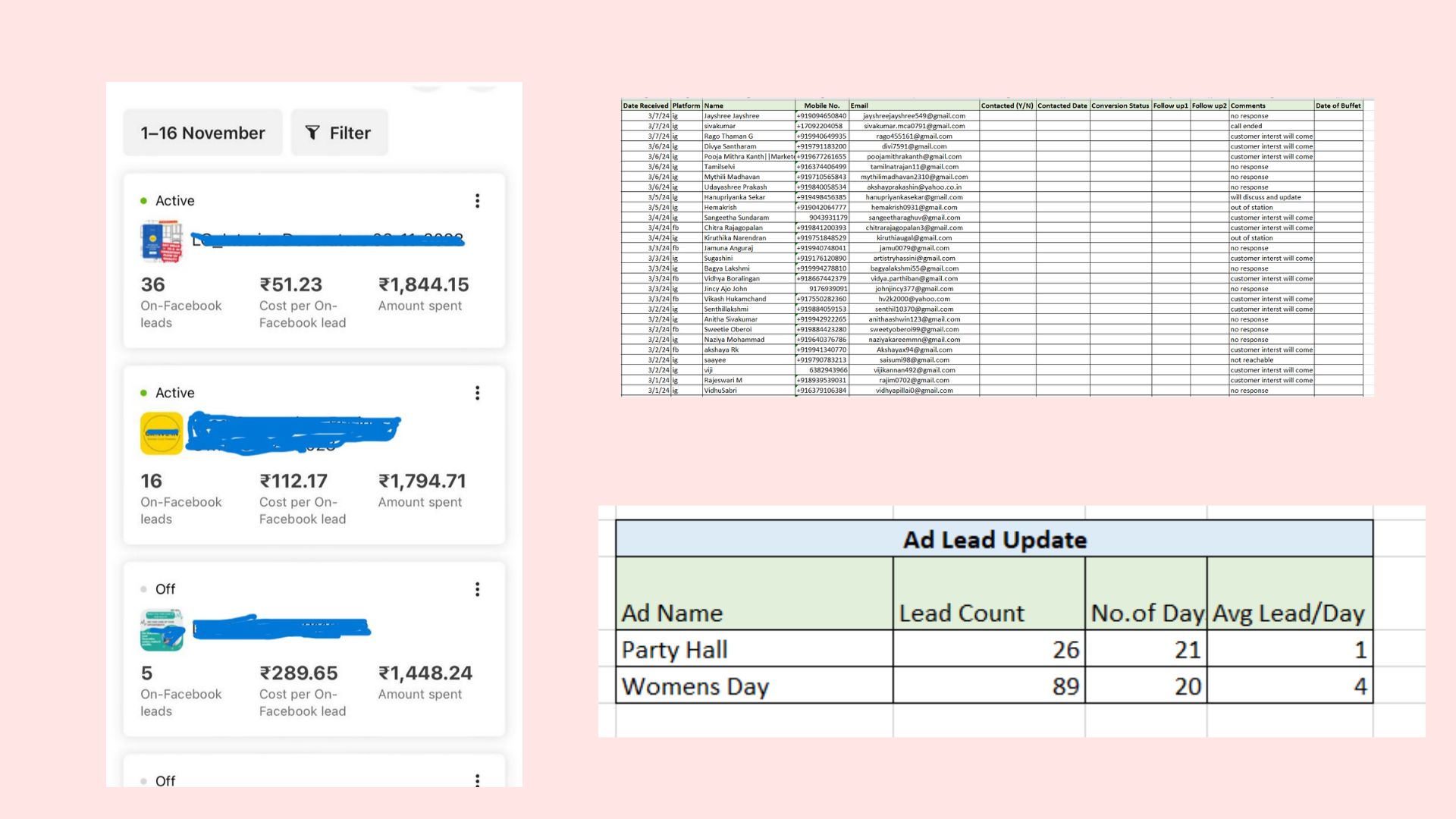Select the Ad Name header cell

point(755,594)
